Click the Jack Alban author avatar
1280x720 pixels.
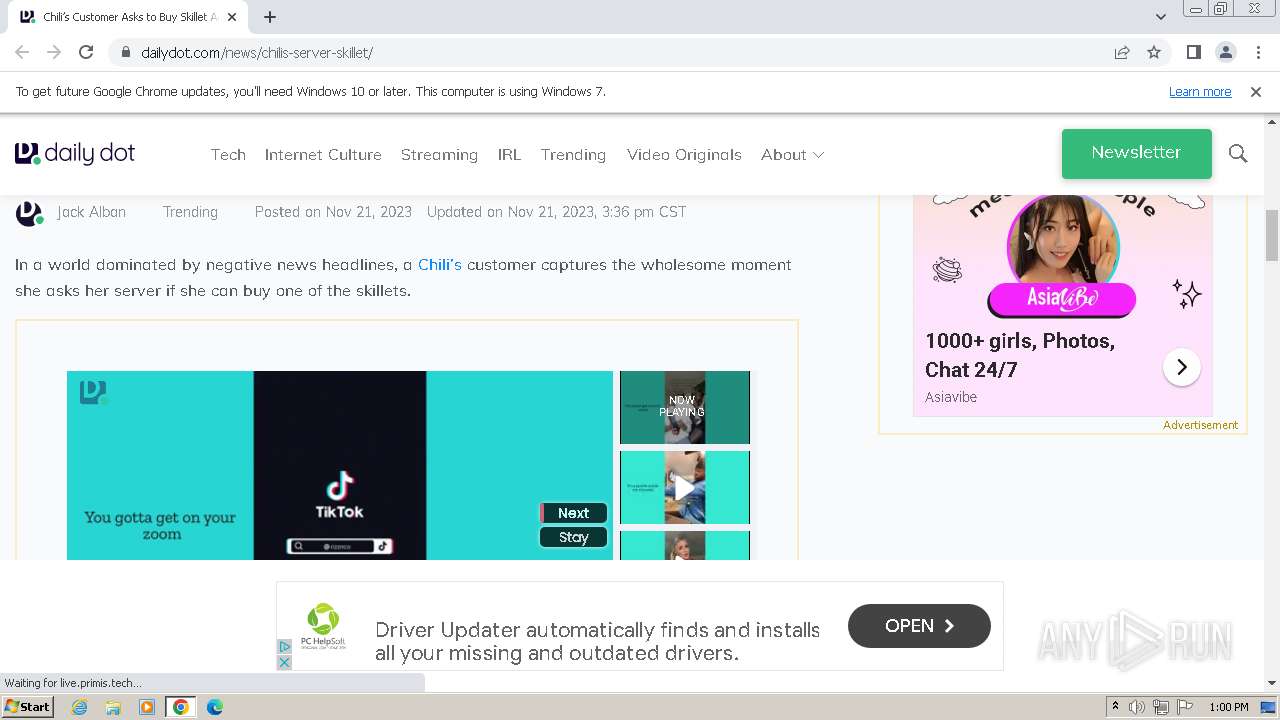tap(29, 213)
